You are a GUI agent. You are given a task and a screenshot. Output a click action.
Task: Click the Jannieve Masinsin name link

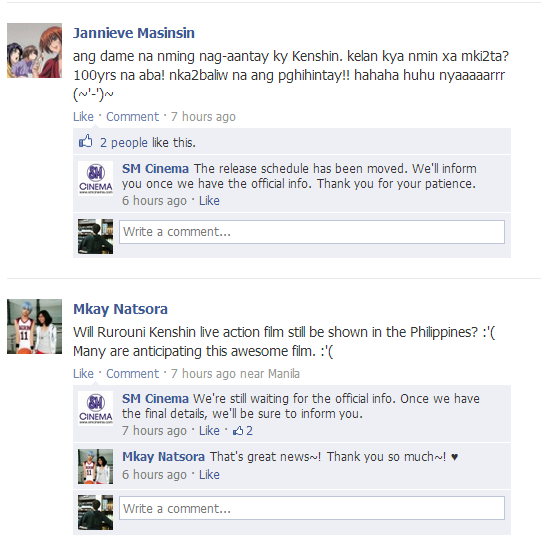pyautogui.click(x=134, y=33)
